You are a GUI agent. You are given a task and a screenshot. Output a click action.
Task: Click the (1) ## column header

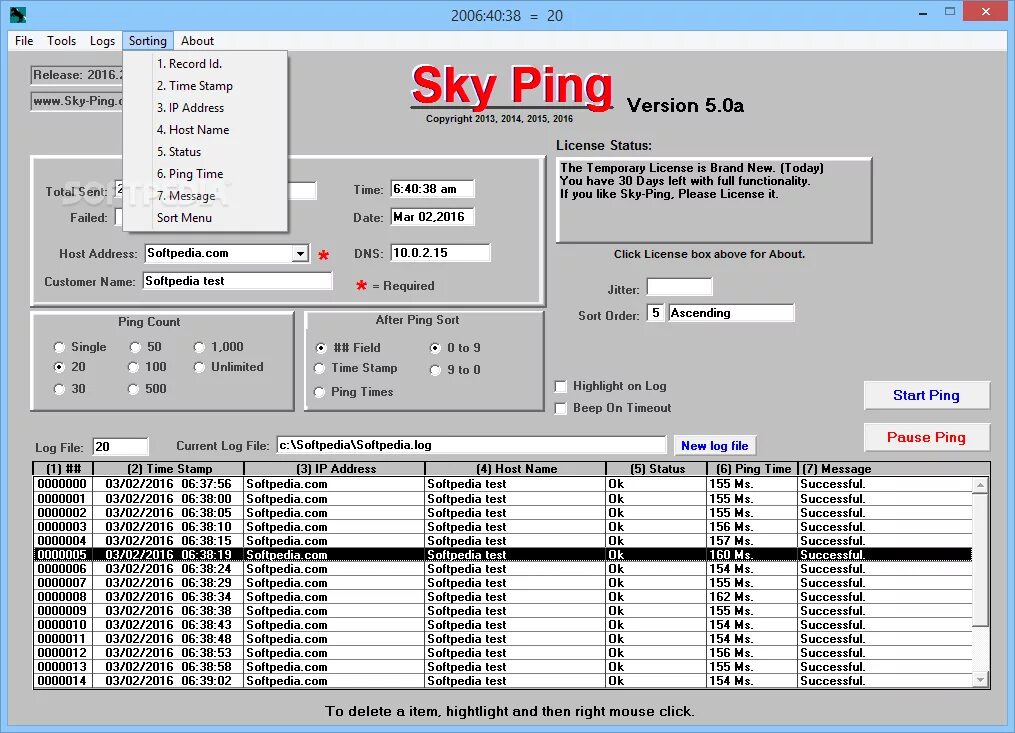pyautogui.click(x=63, y=469)
